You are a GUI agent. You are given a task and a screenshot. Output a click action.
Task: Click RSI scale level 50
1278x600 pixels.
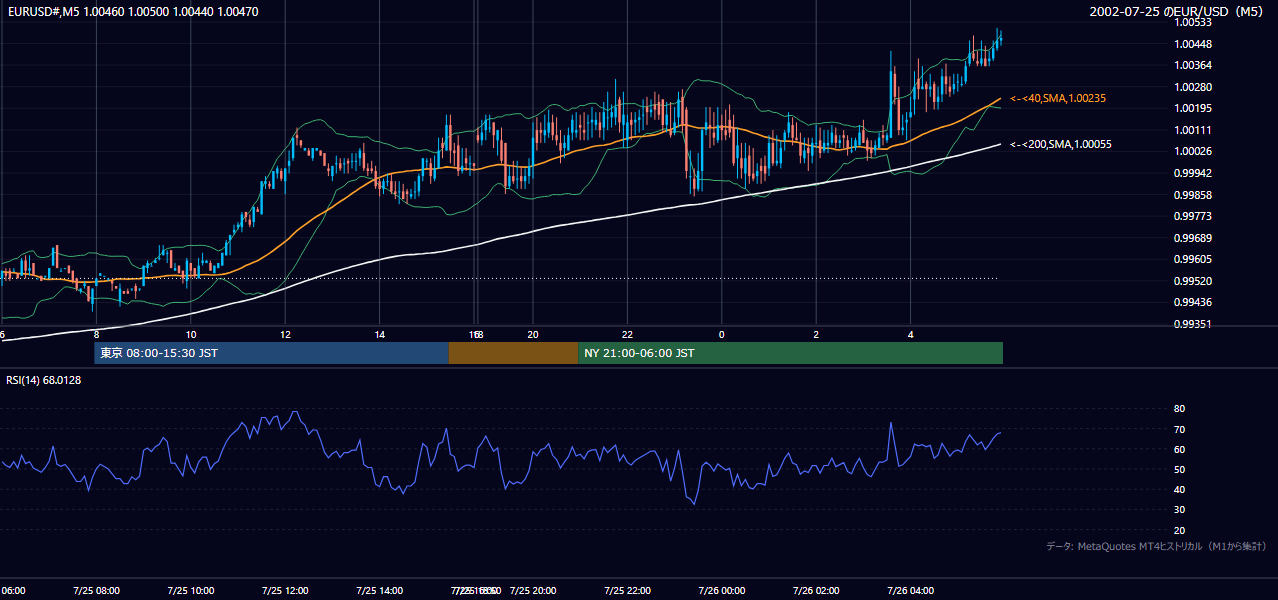(x=1179, y=469)
